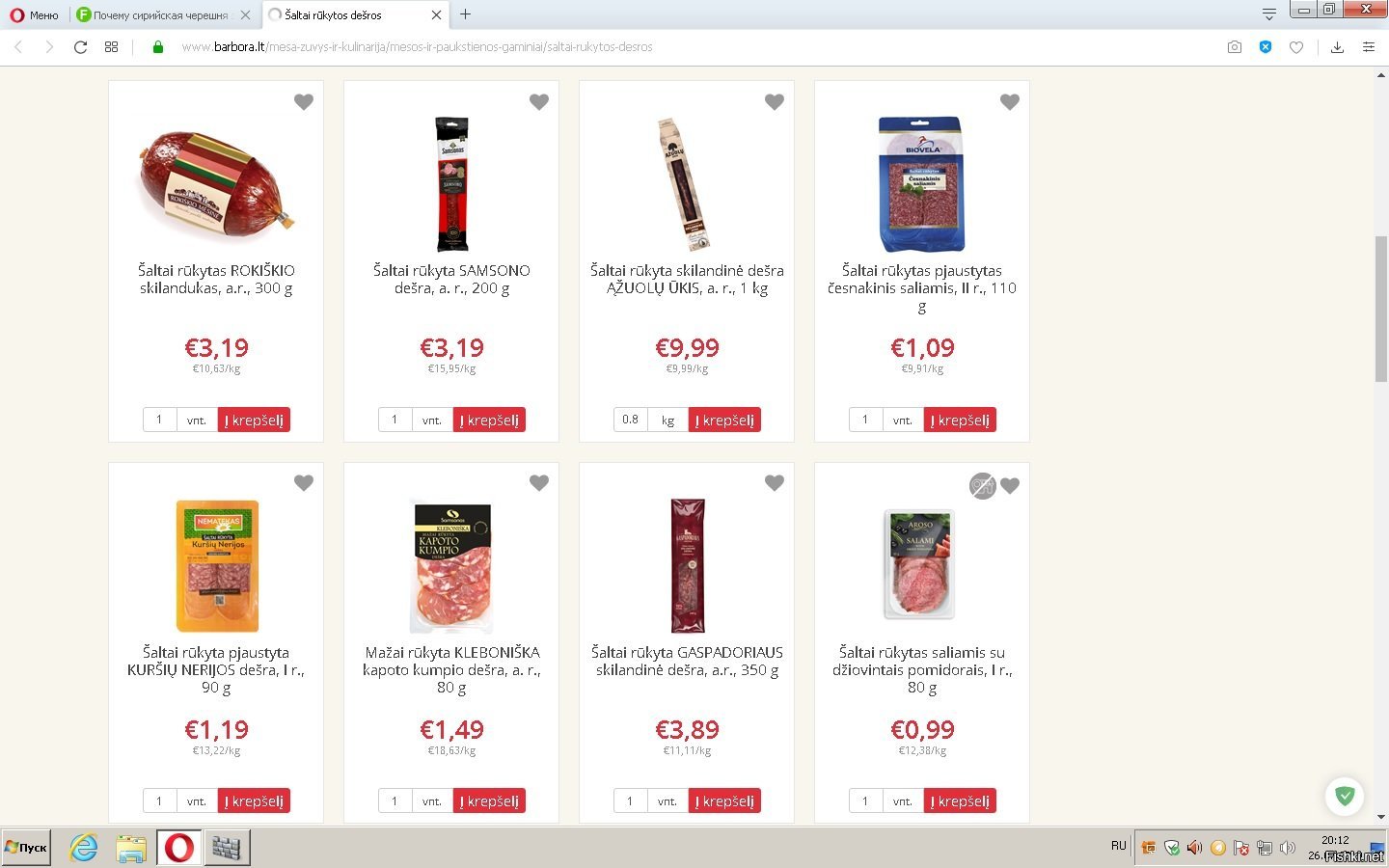
Task: Reload the page with refresh icon
Action: tap(81, 46)
